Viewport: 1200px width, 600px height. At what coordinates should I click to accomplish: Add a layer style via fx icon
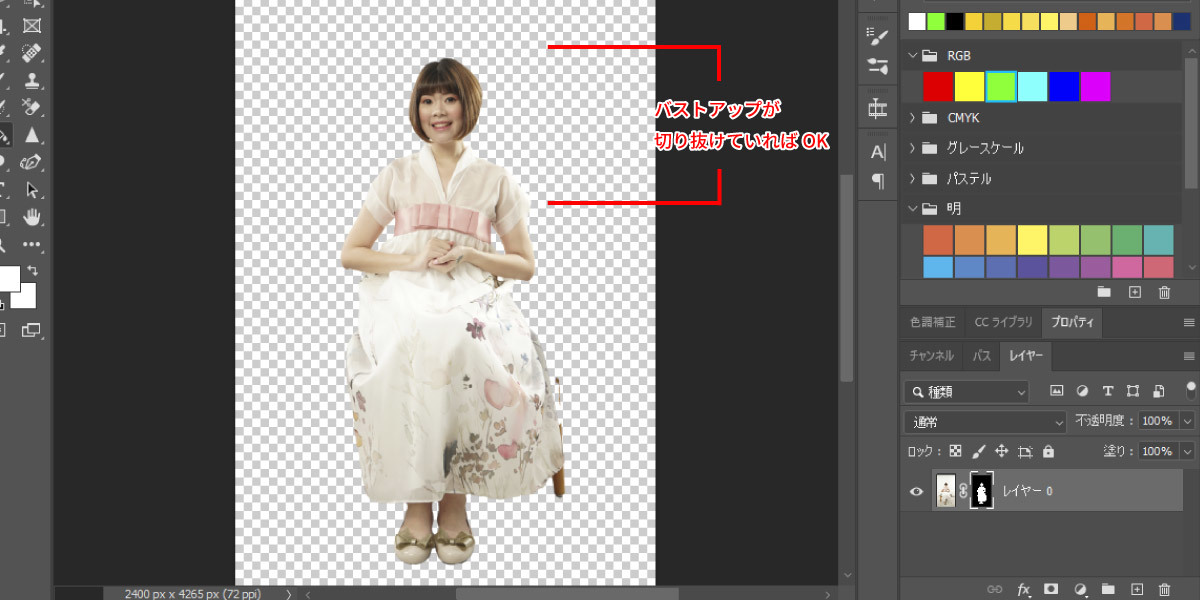[1023, 590]
